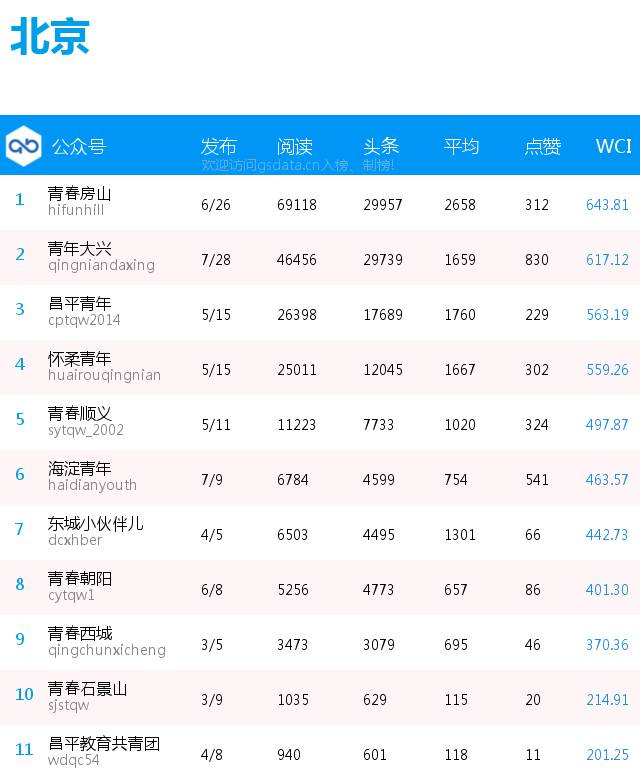
Task: Click rank number 8 for 青春朝阳
Action: click(x=20, y=584)
